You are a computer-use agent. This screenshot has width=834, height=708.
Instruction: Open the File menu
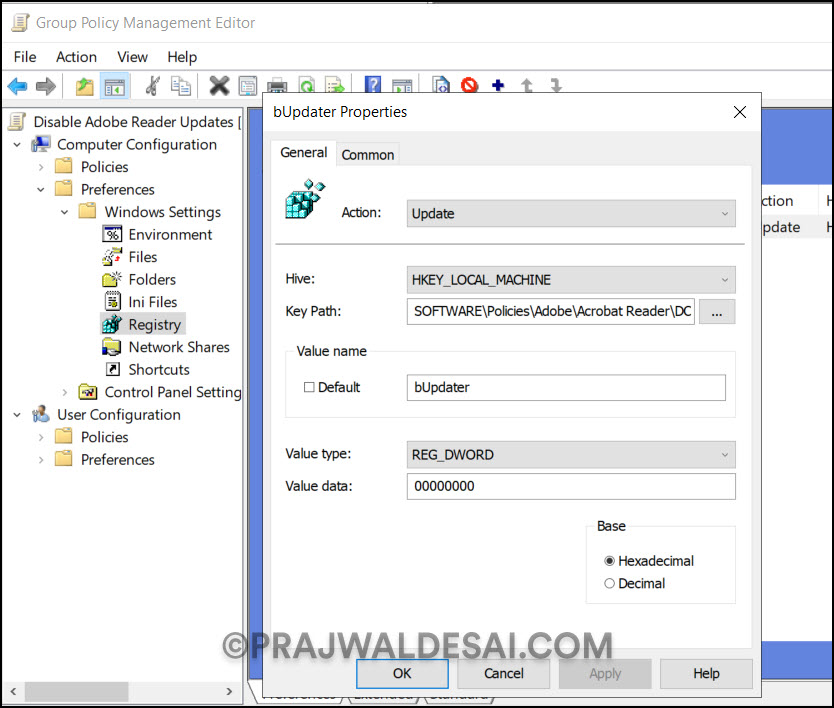(25, 57)
